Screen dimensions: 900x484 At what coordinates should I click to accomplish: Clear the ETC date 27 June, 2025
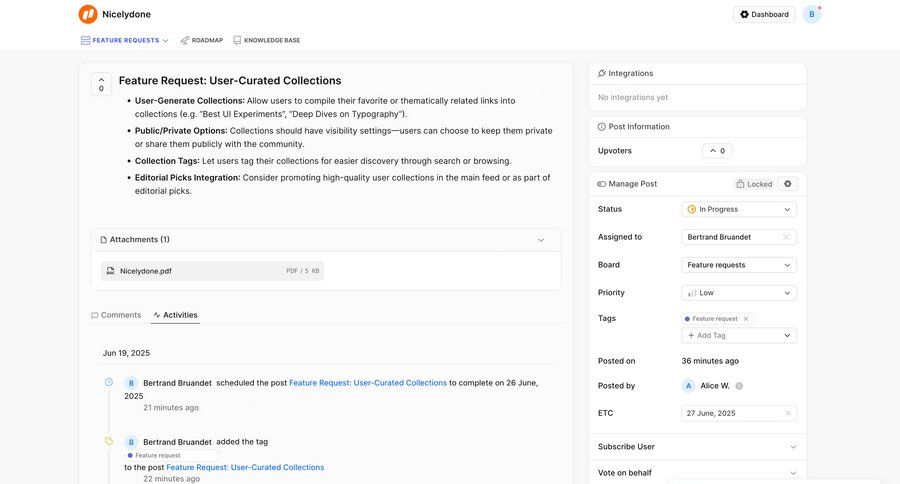pos(788,413)
